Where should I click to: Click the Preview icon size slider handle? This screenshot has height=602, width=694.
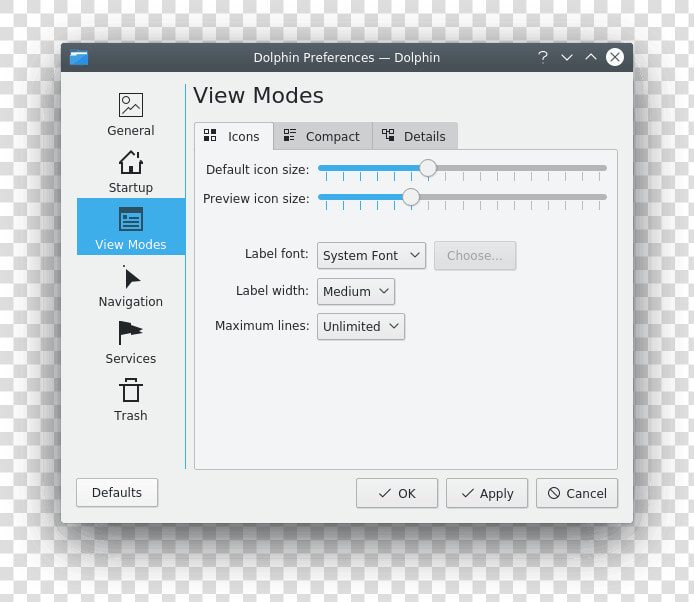tap(411, 197)
